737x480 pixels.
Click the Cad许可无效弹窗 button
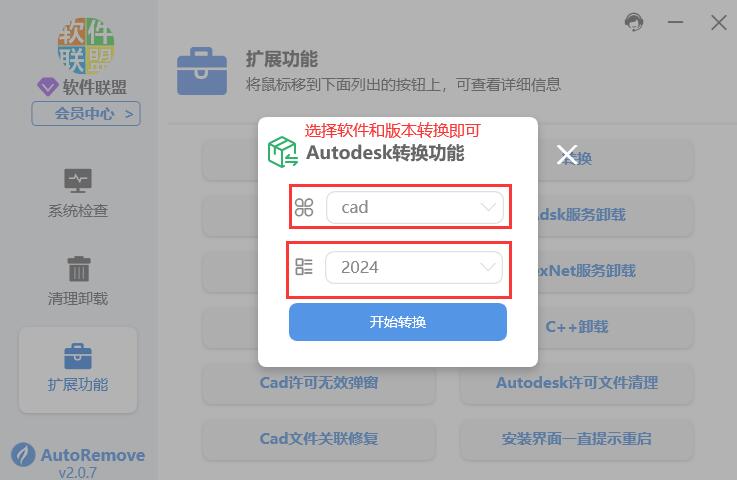[319, 383]
